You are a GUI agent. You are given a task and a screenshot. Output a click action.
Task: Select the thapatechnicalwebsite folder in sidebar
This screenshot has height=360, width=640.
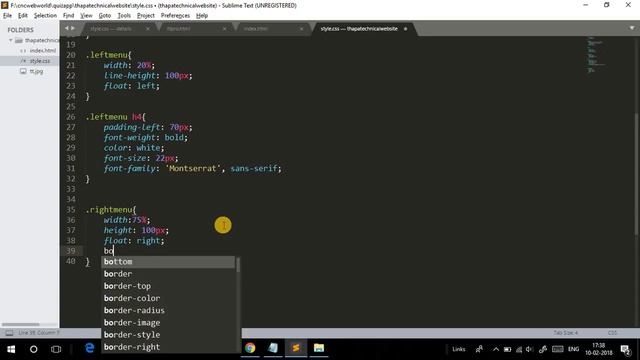pos(42,40)
